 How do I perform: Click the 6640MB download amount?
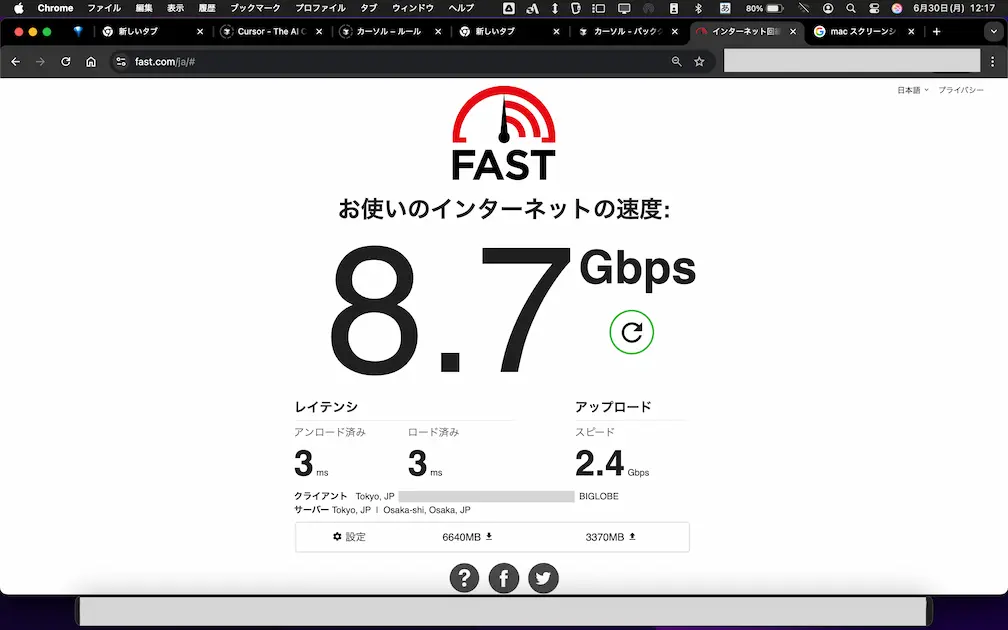point(467,537)
